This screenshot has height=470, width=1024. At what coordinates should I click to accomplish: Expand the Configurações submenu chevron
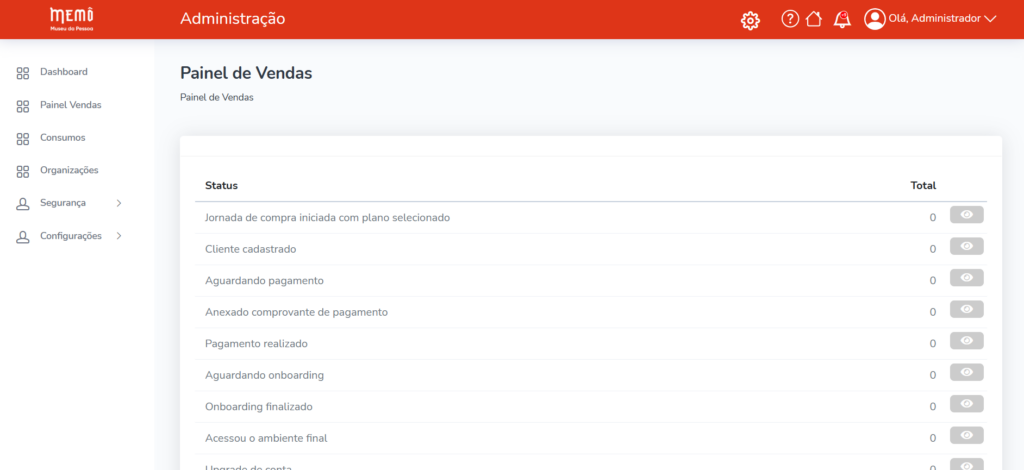pos(119,236)
